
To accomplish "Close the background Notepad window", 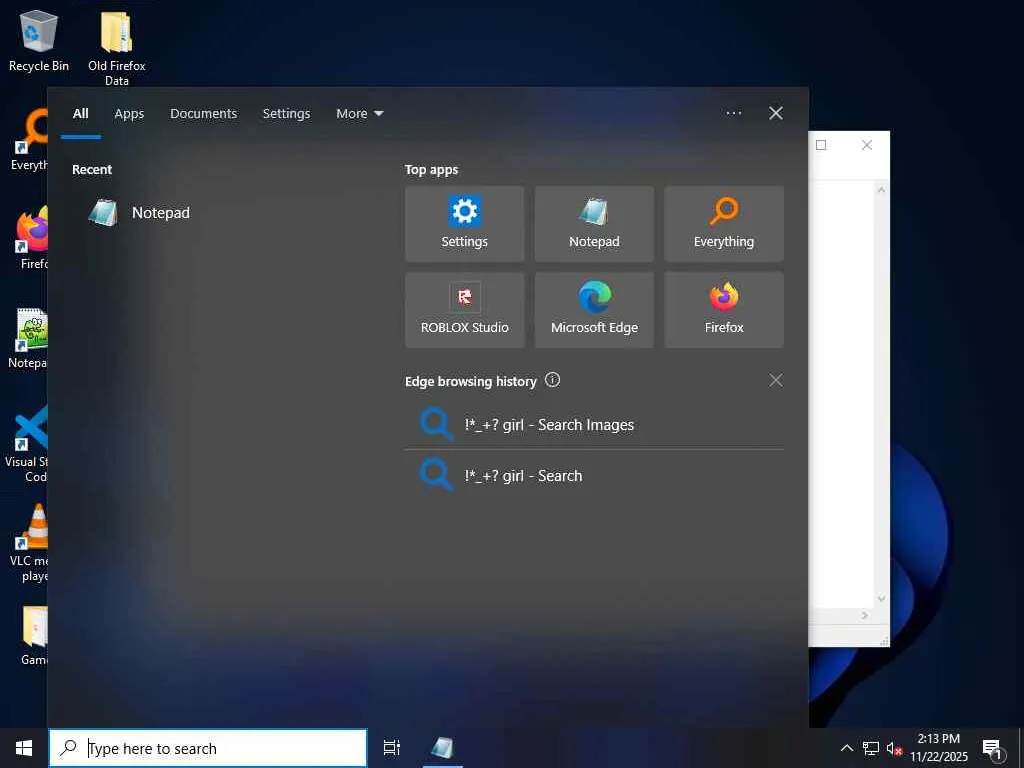I will [867, 145].
